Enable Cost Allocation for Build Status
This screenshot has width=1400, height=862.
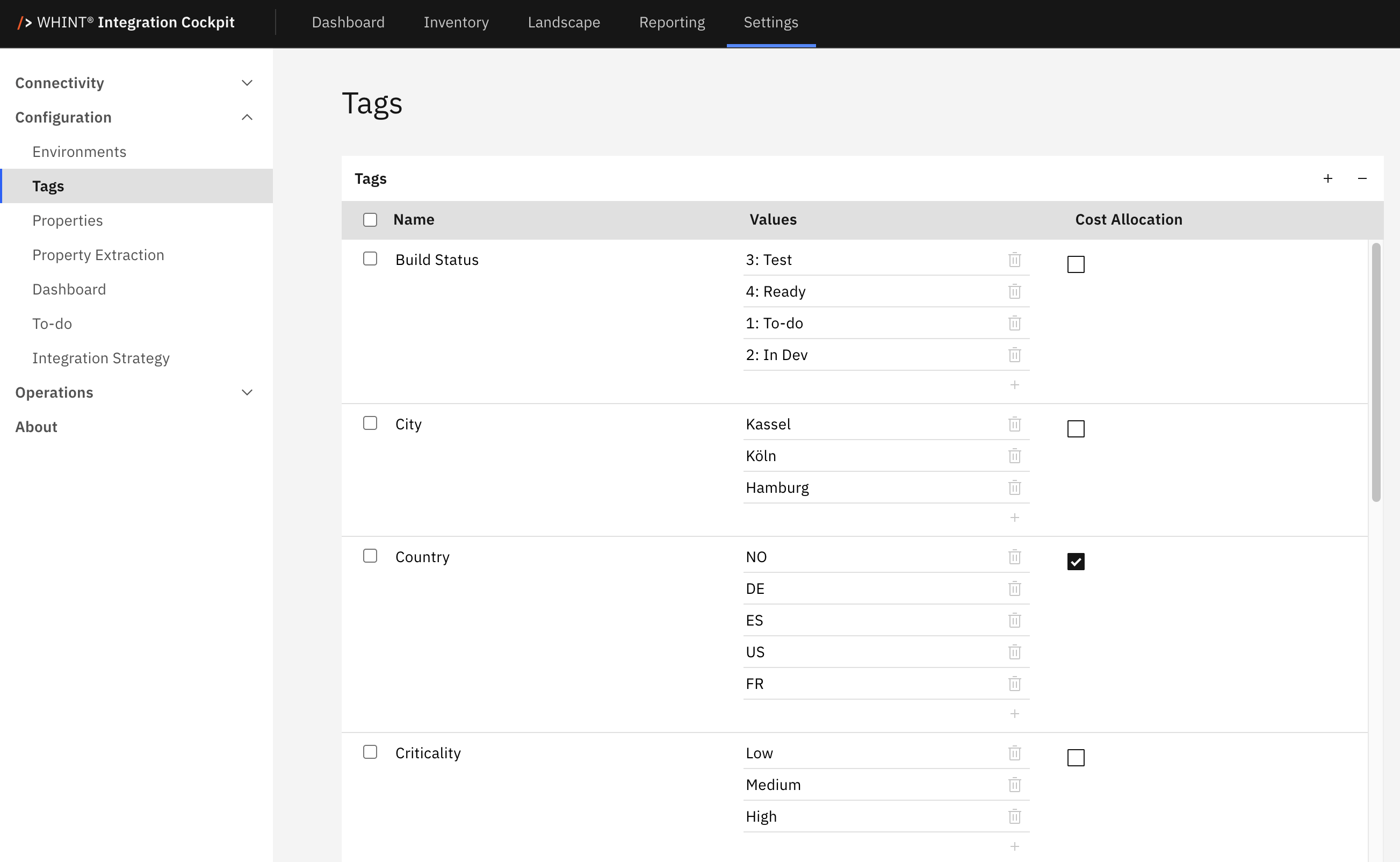coord(1075,264)
